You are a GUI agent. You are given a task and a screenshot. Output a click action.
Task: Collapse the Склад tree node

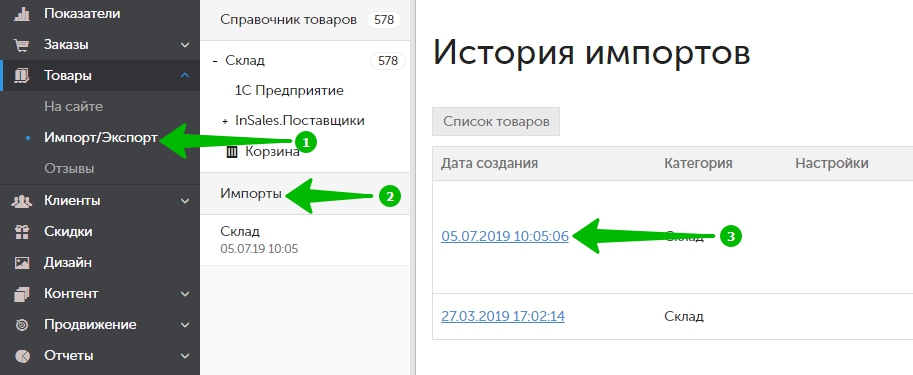click(215, 61)
